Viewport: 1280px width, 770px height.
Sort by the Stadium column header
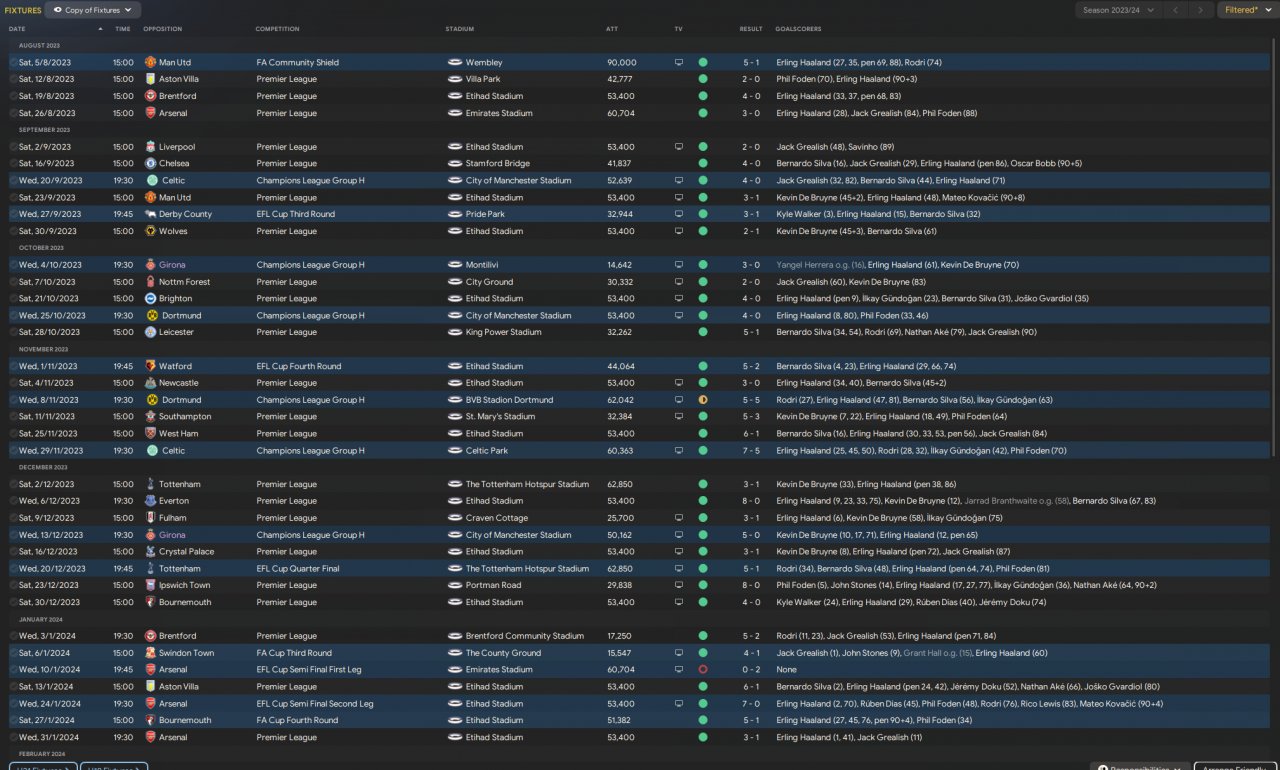[x=460, y=29]
